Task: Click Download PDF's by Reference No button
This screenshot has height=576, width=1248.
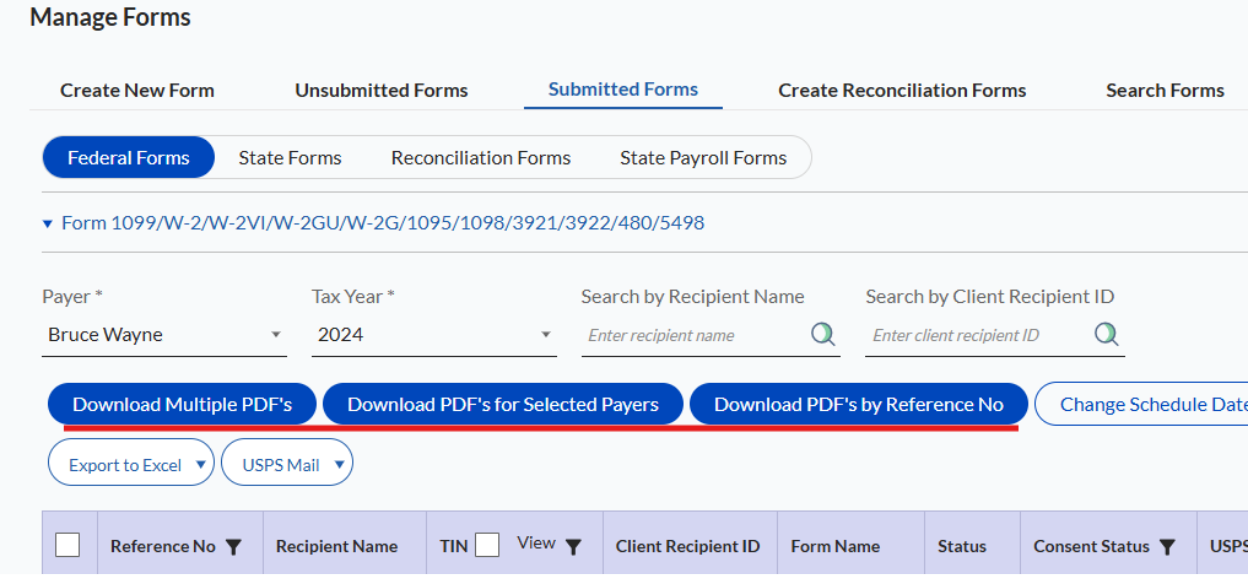Action: 859,403
